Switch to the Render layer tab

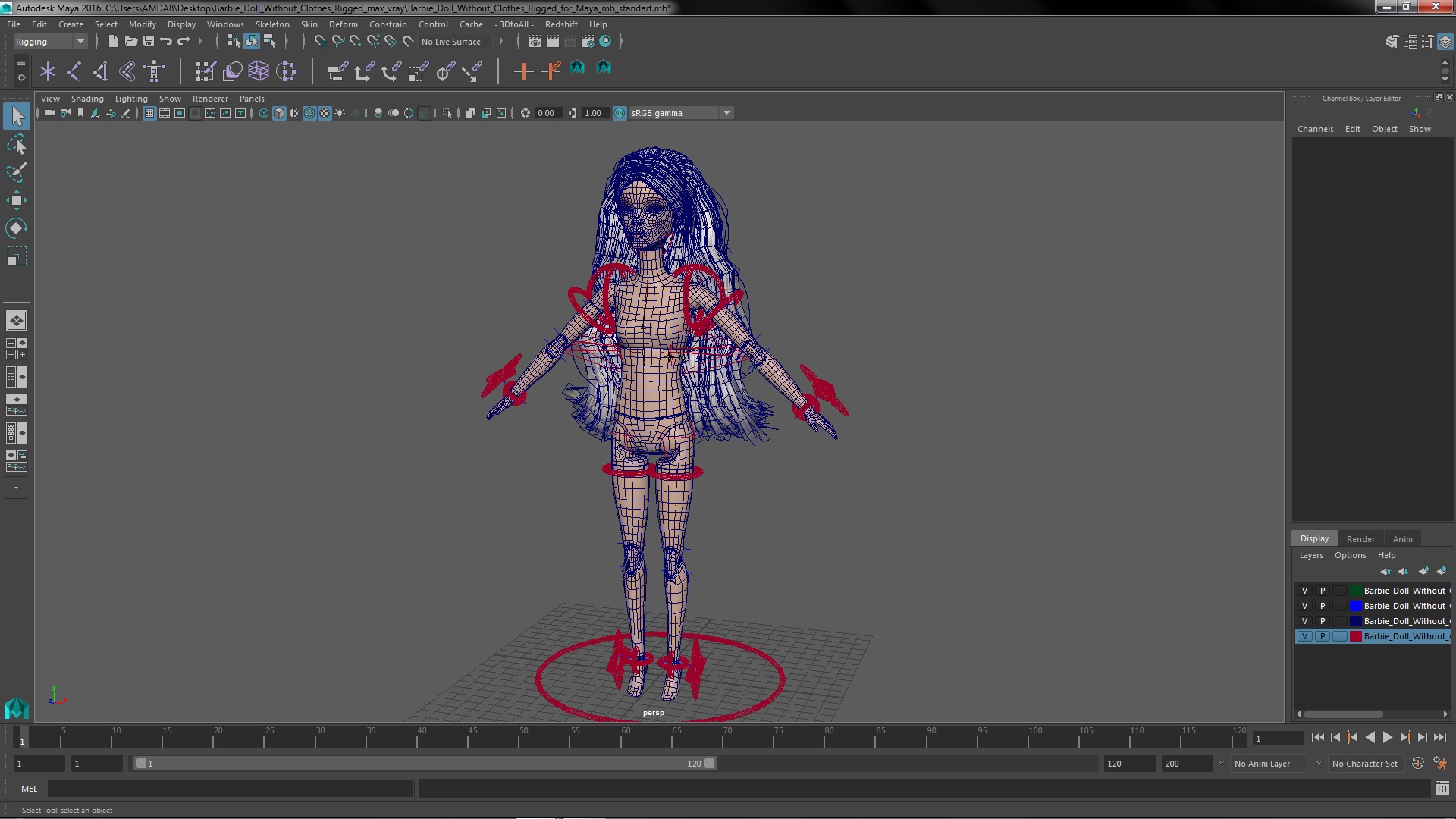coord(1360,539)
